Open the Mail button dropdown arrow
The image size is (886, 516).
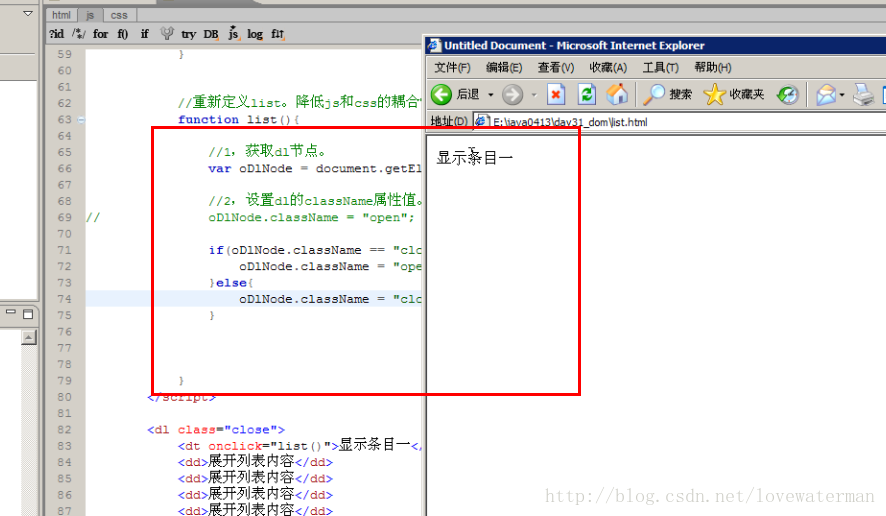click(x=841, y=95)
